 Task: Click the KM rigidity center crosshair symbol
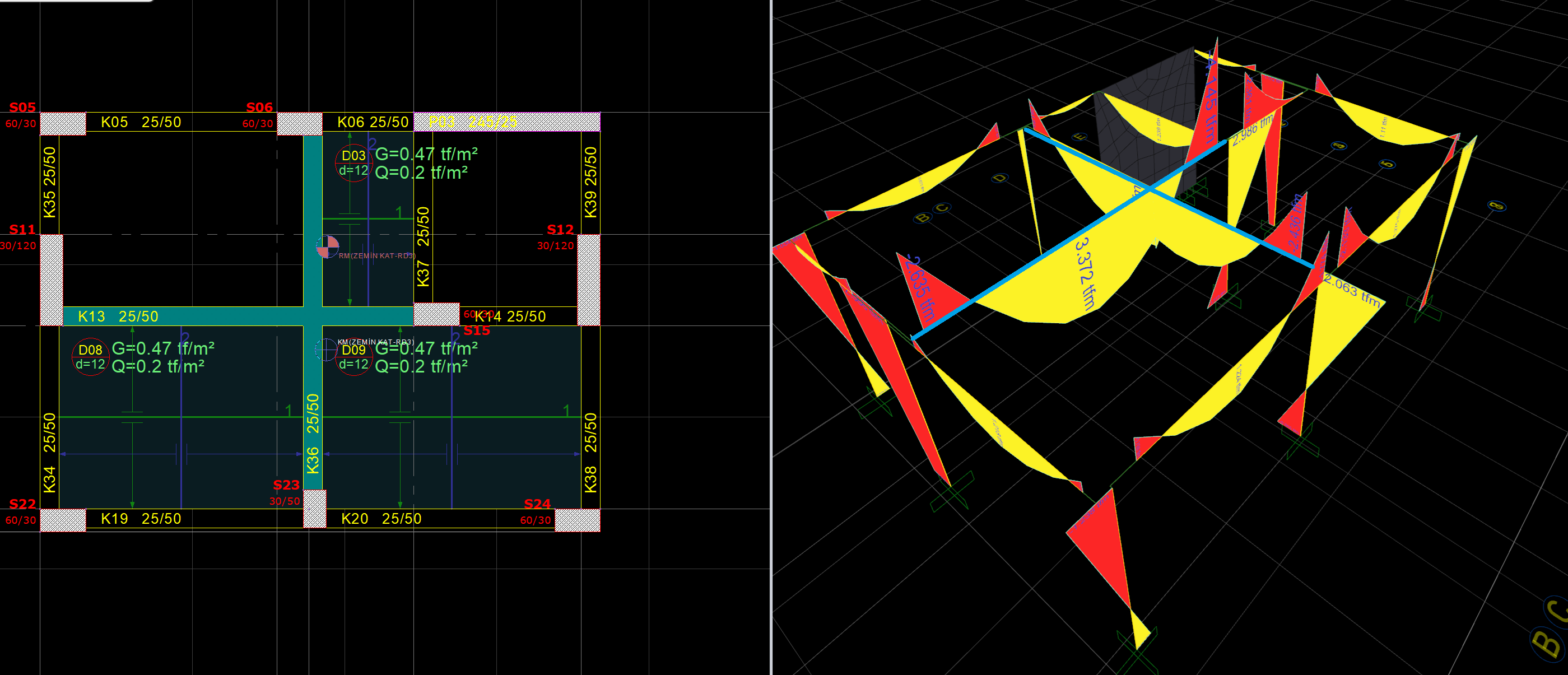tap(326, 350)
